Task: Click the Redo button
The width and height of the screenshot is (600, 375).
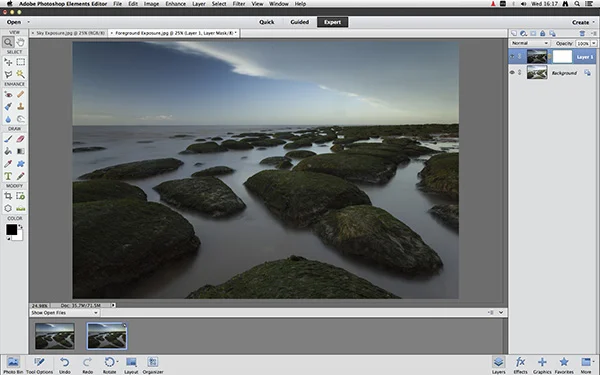Action: click(x=88, y=365)
